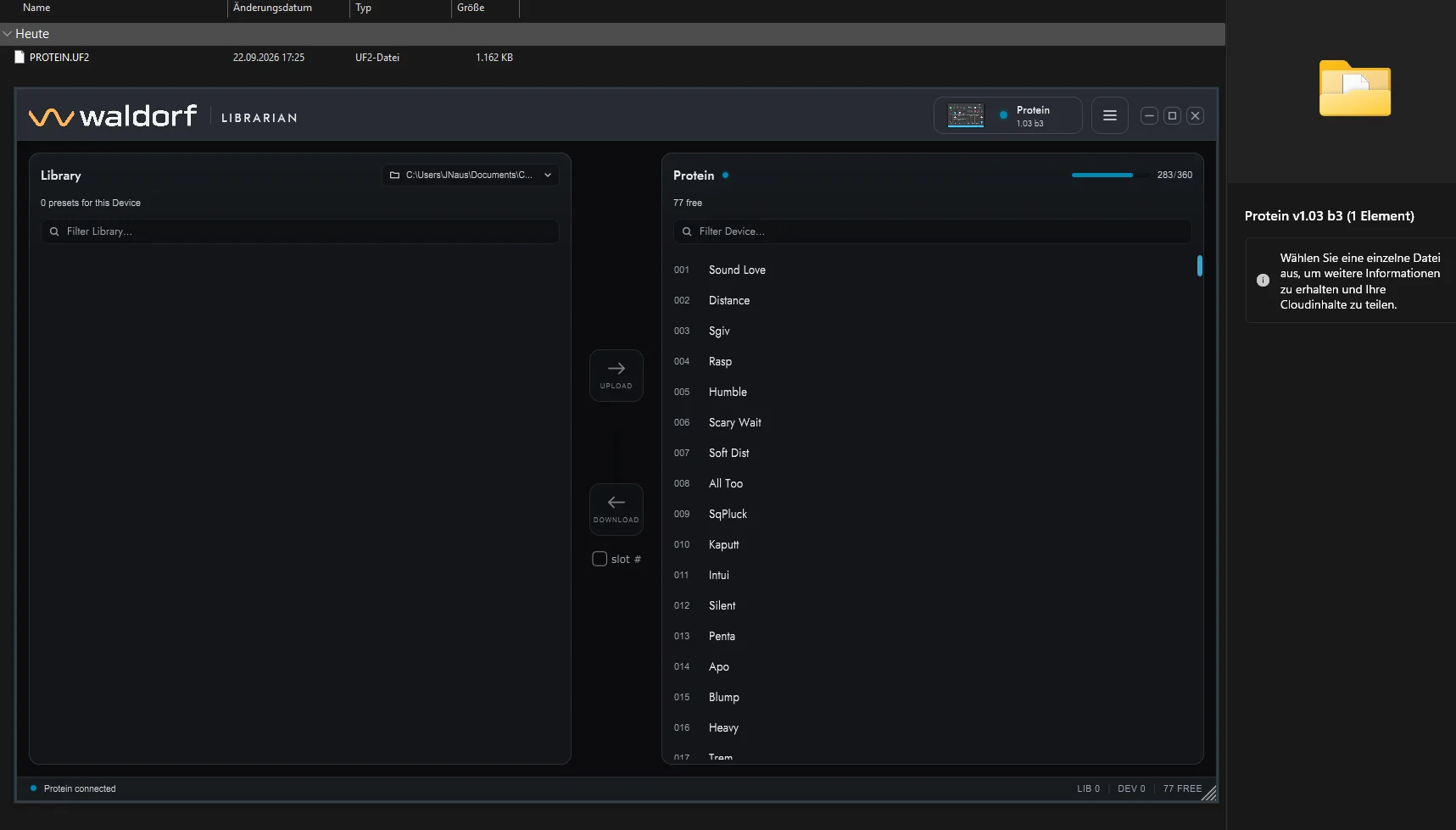Click the search icon in Filter Device field

coord(687,231)
